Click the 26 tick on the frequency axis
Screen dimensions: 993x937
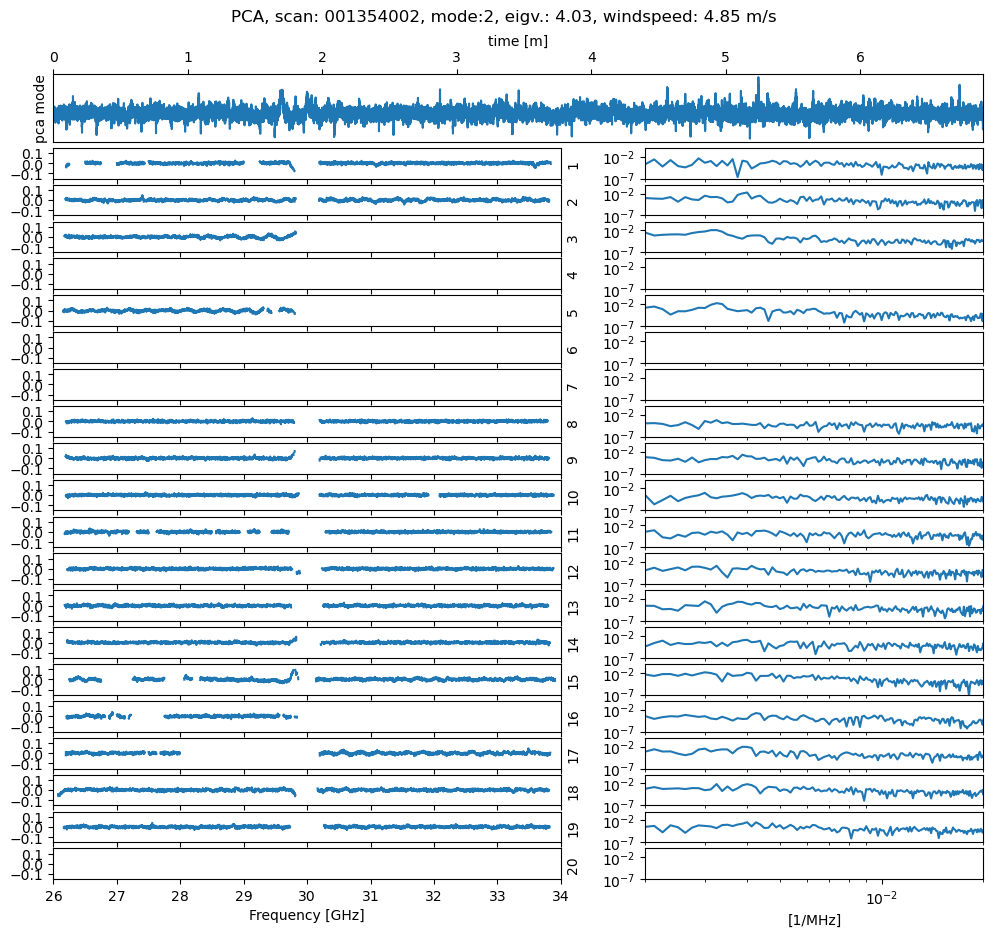pos(54,894)
